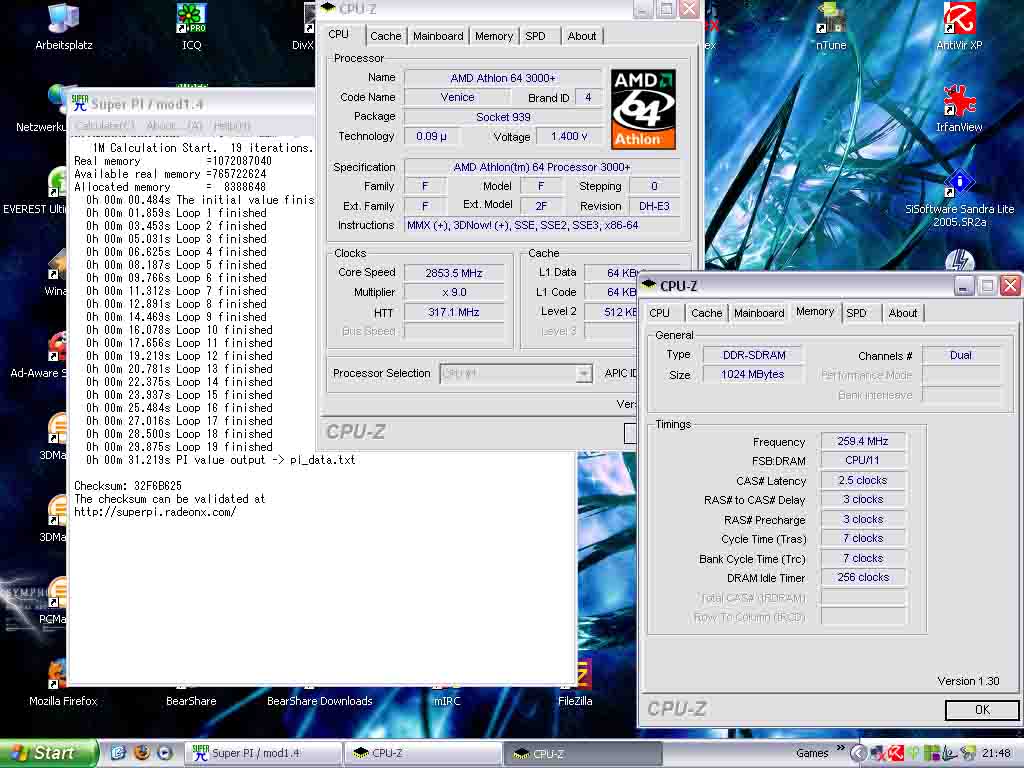Open Mainboard tab in back CPU-Z window
Screen dimensions: 1024x768
(x=438, y=37)
